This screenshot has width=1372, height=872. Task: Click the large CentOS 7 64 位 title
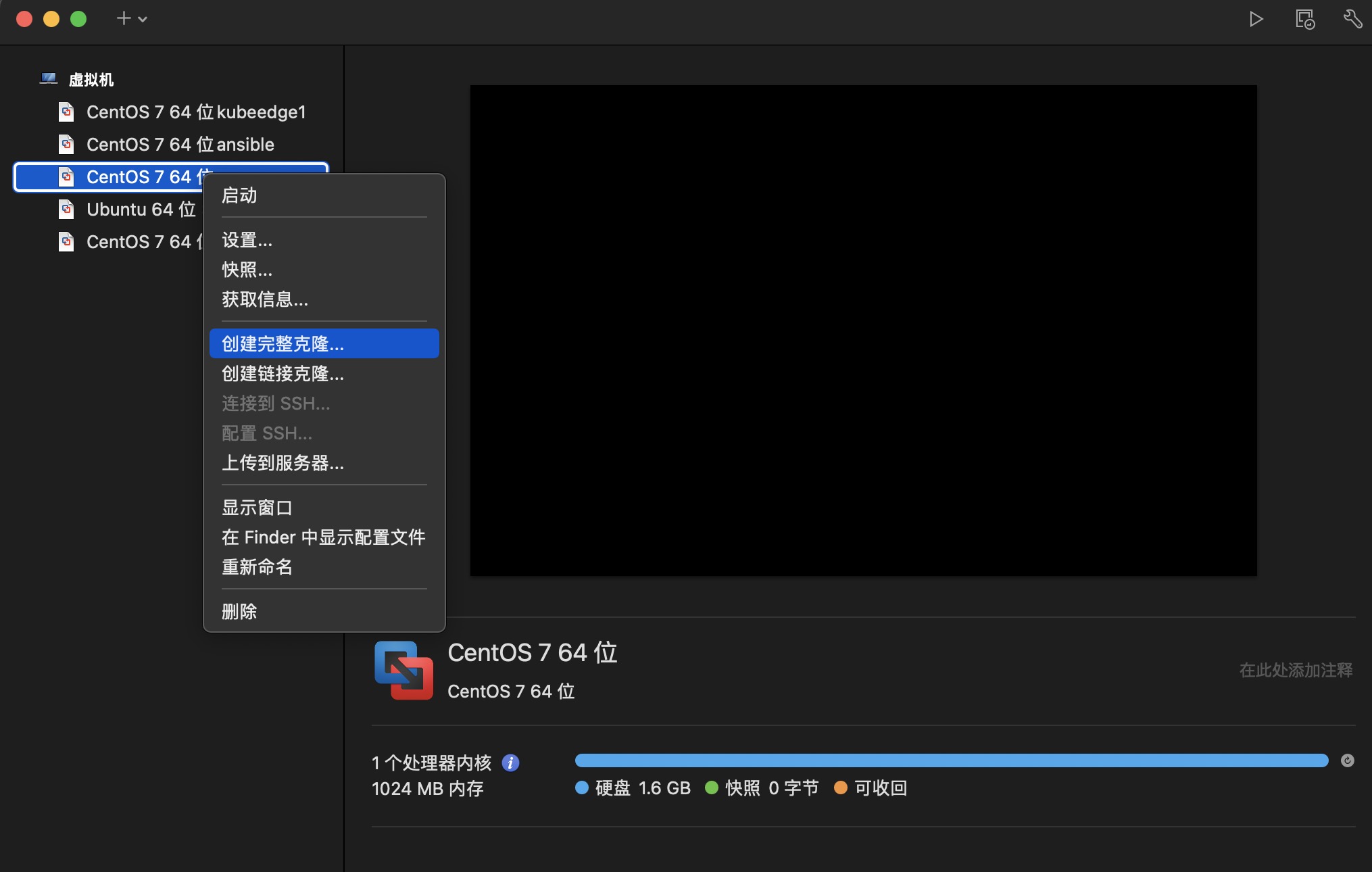click(533, 653)
